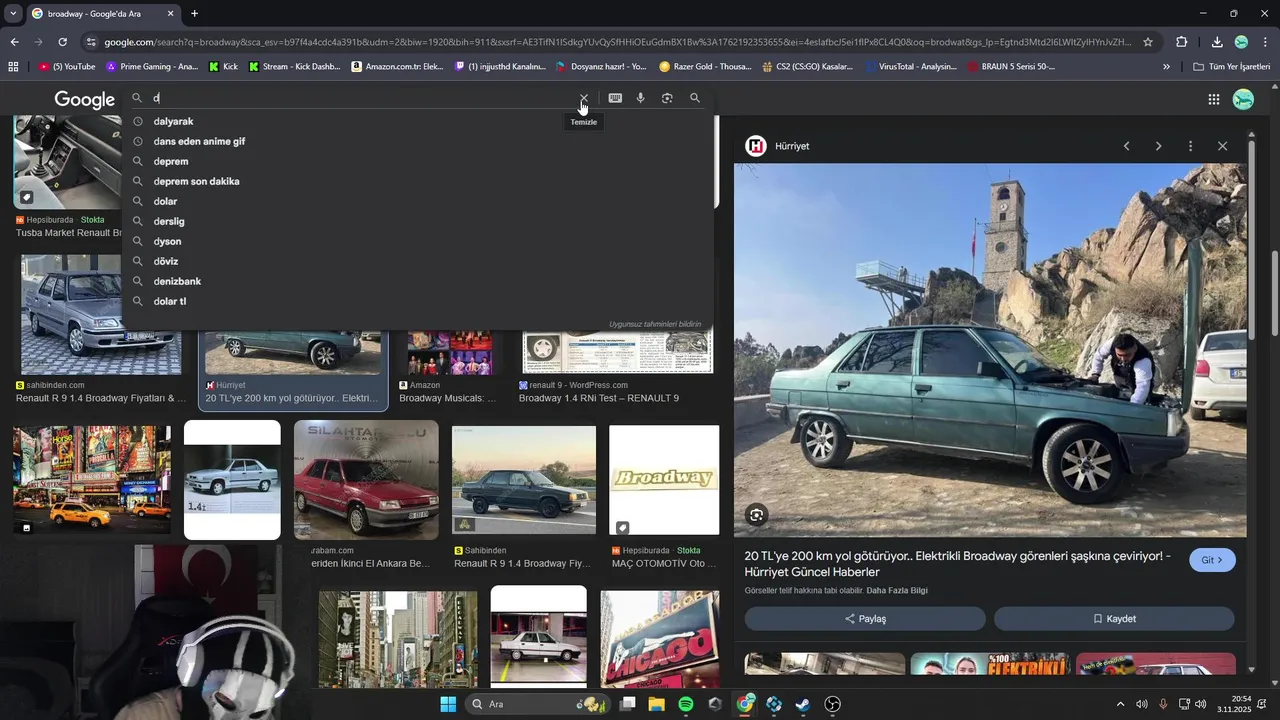Viewport: 1280px width, 720px height.
Task: Open the three-dot menu in preview panel
Action: 1190,146
